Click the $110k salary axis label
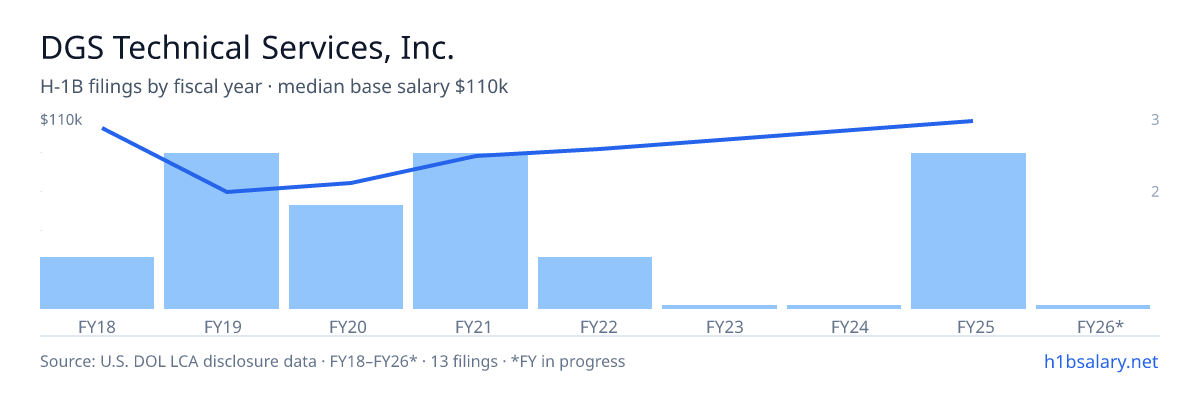The width and height of the screenshot is (1200, 400). coord(60,120)
